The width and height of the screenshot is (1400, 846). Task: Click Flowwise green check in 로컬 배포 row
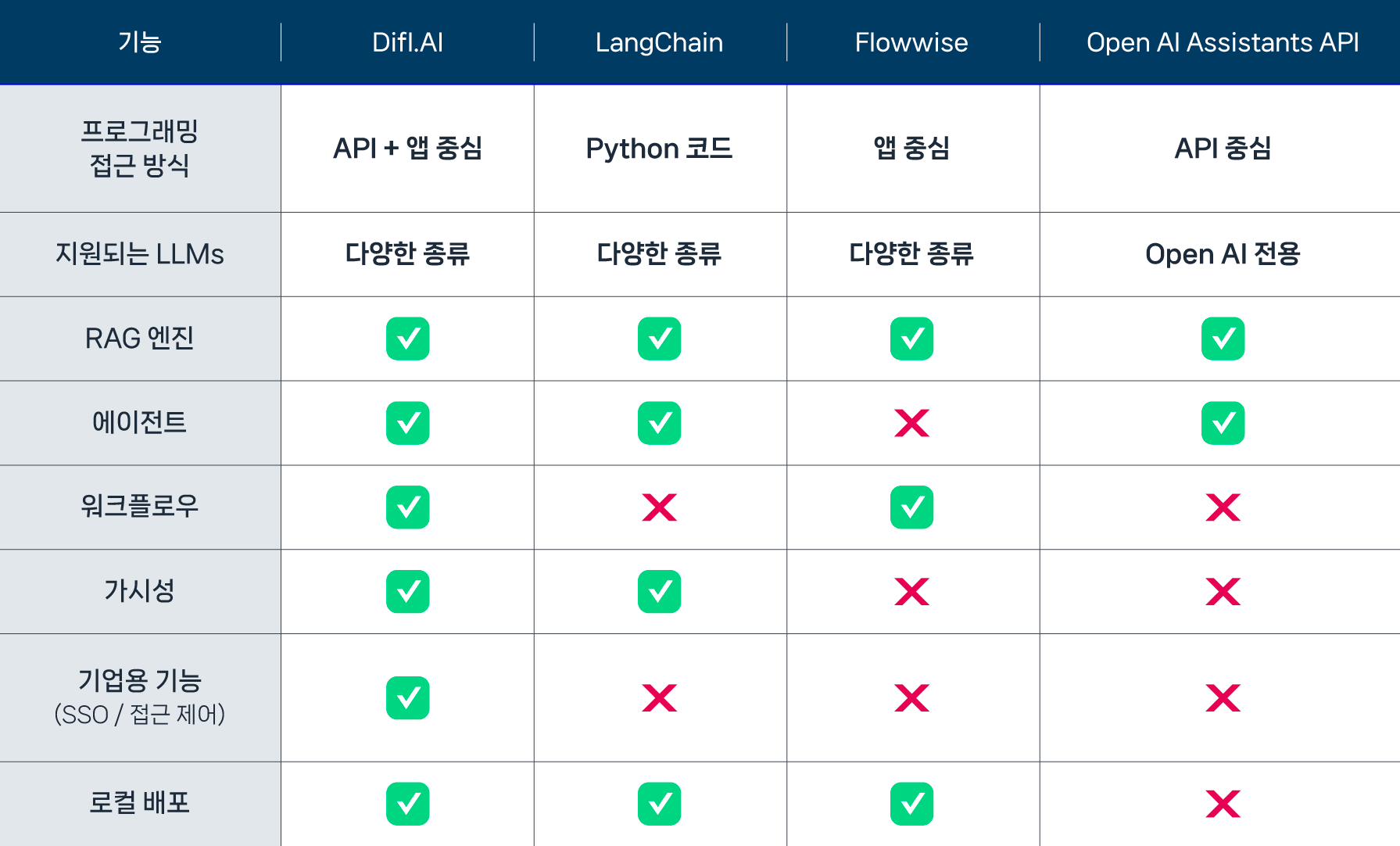pos(911,804)
